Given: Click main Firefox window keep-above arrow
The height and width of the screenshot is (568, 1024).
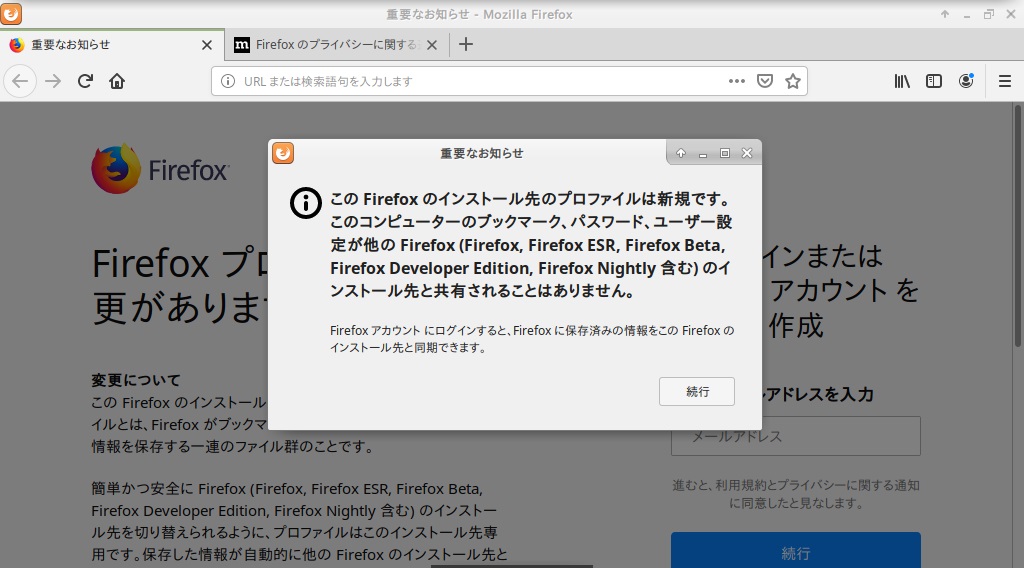Looking at the screenshot, I should (944, 14).
